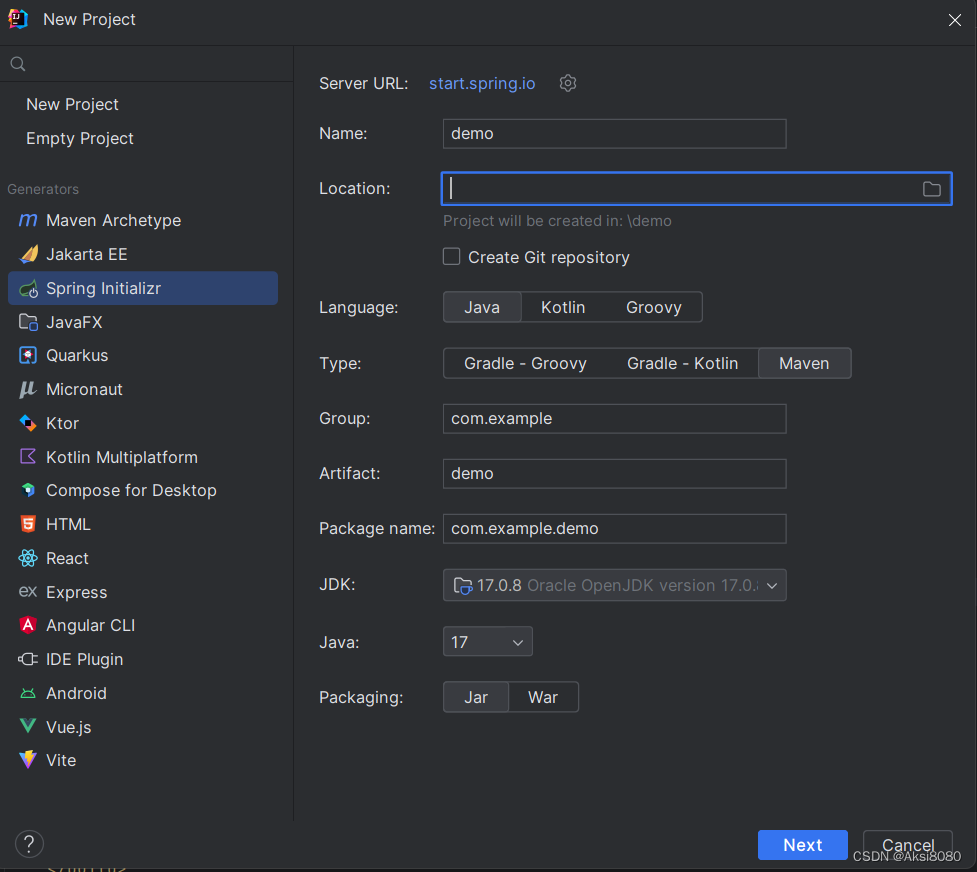
Task: Click the JavaFX folder icon
Action: (x=28, y=322)
